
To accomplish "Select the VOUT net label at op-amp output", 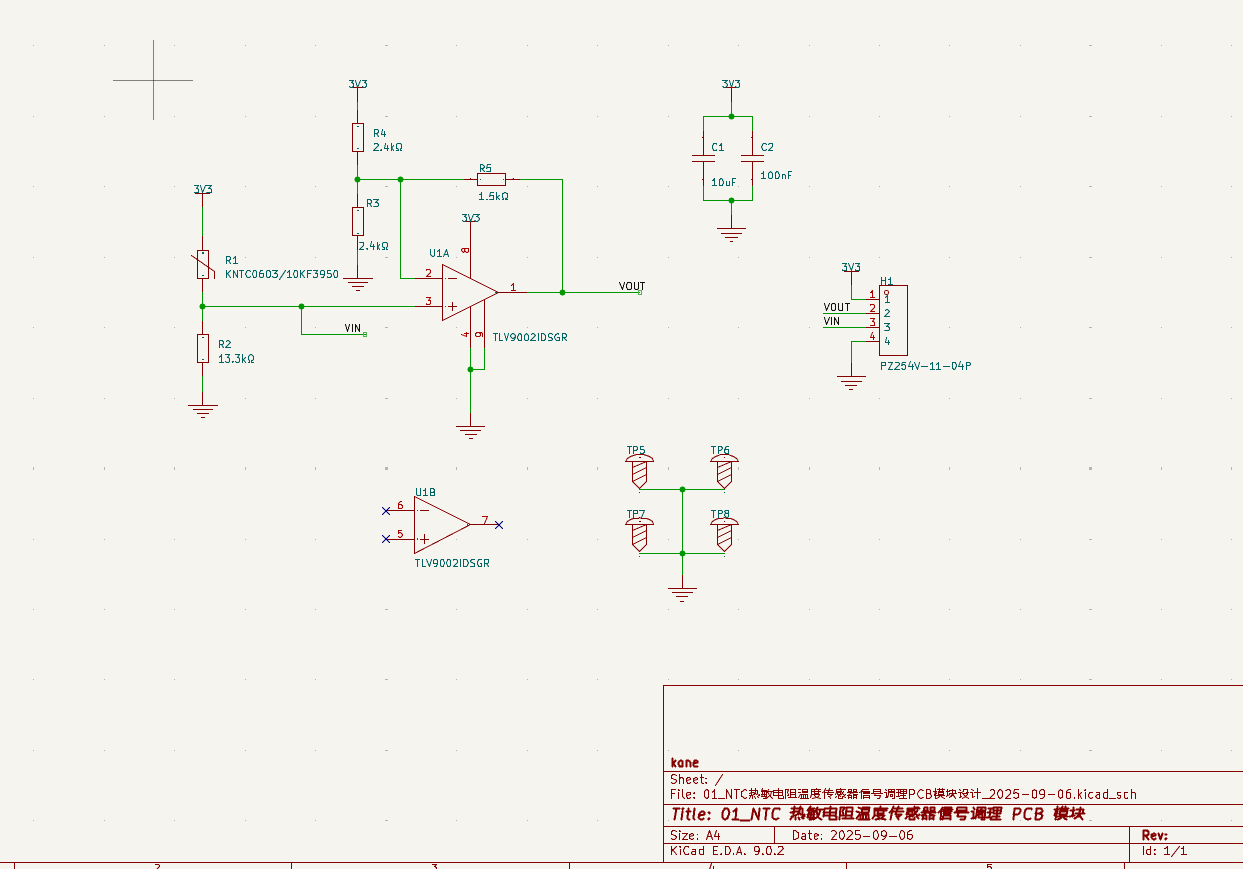I will pos(631,287).
